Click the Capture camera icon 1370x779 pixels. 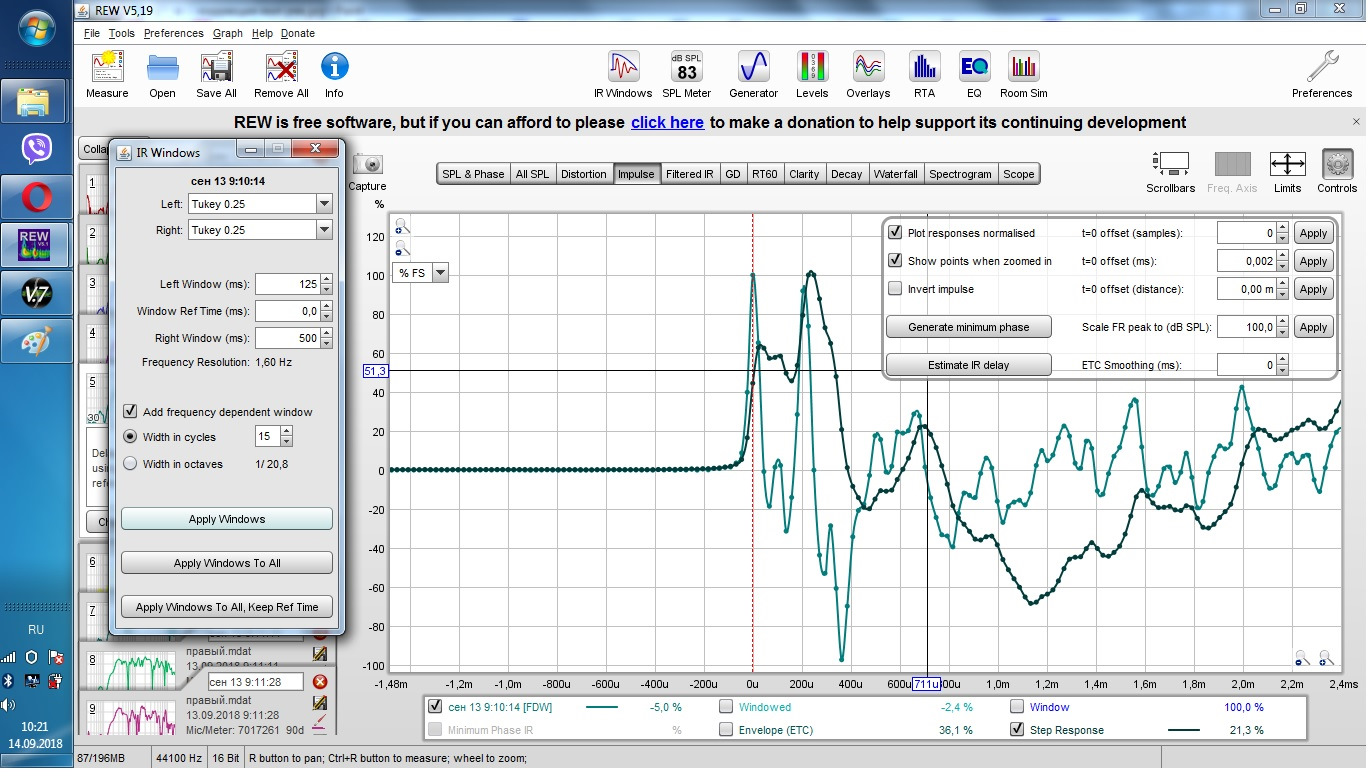click(367, 165)
